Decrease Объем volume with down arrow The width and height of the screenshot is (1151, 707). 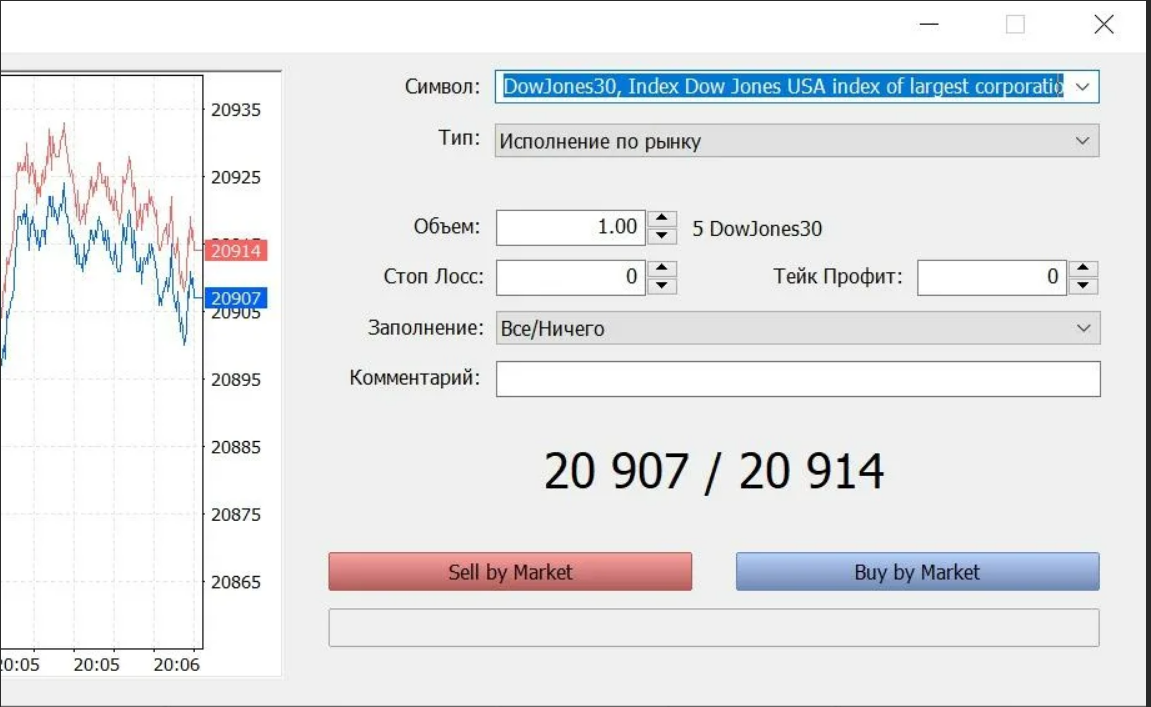(661, 236)
